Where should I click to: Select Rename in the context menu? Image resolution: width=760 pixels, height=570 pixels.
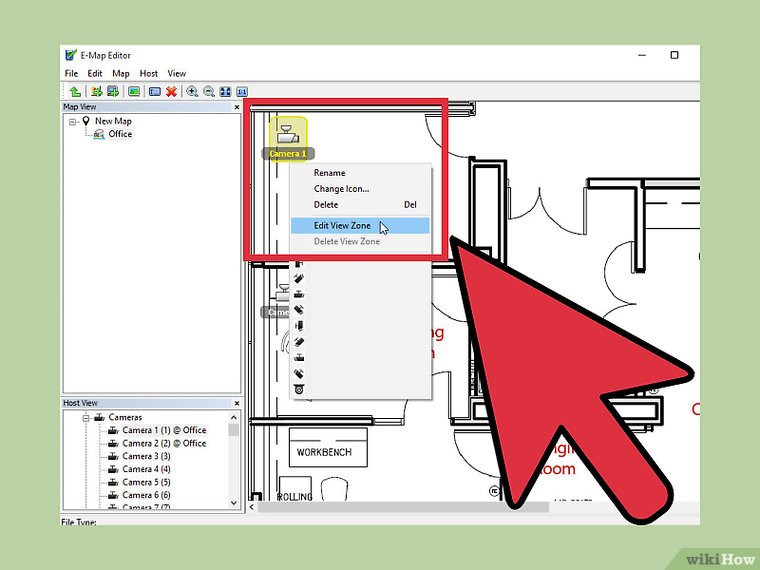(329, 173)
